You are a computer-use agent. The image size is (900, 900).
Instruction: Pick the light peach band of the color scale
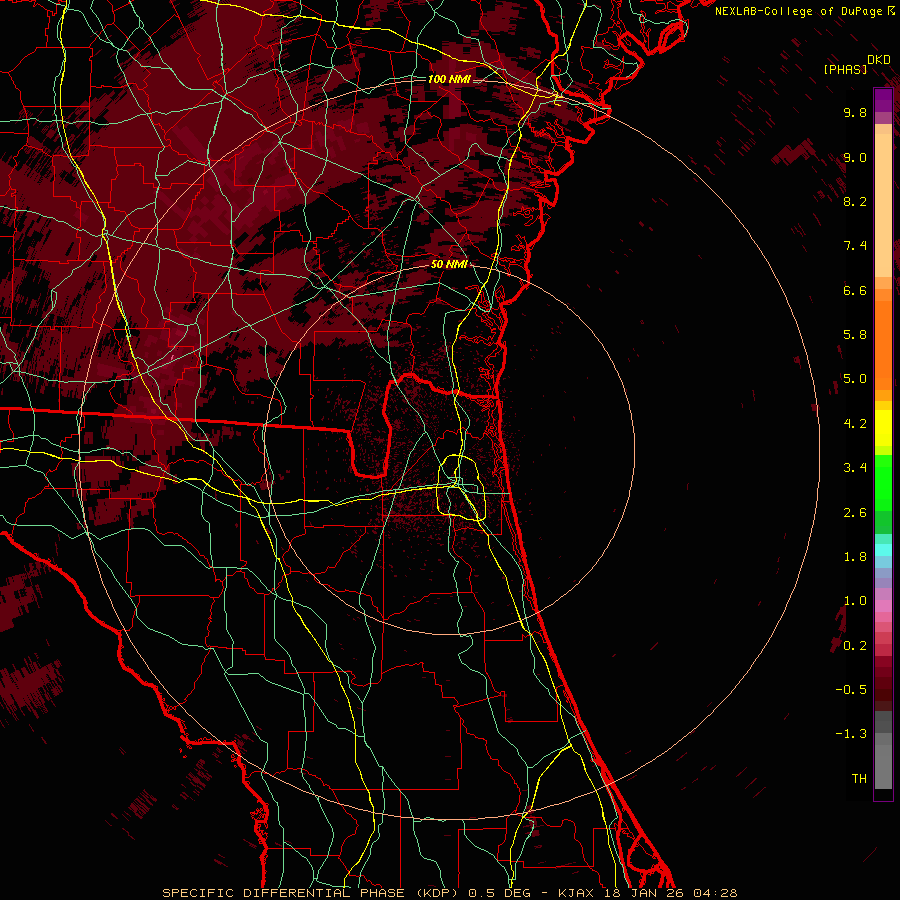883,205
